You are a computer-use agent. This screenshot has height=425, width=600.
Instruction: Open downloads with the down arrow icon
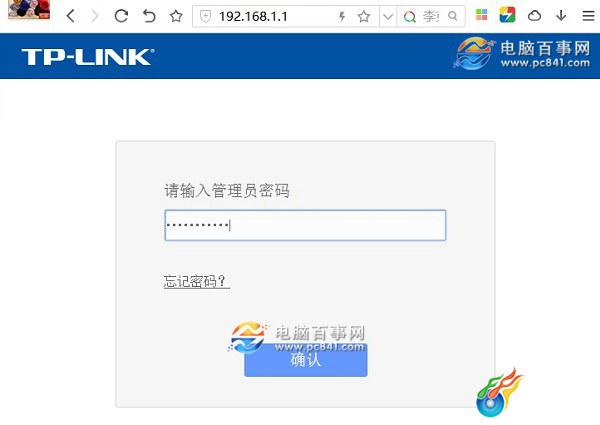coord(561,16)
